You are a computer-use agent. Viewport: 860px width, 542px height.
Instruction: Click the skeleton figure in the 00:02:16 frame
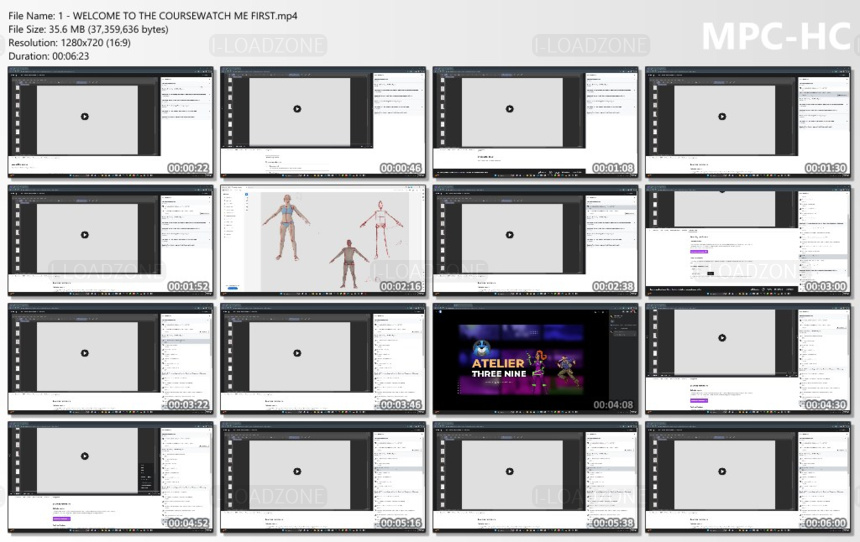pos(381,229)
